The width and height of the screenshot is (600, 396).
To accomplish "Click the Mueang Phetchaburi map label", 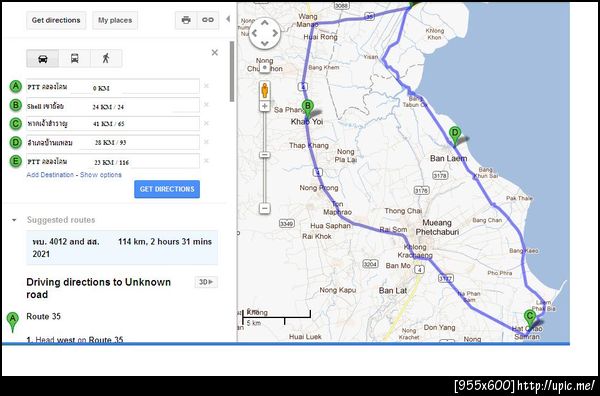I will pyautogui.click(x=437, y=227).
